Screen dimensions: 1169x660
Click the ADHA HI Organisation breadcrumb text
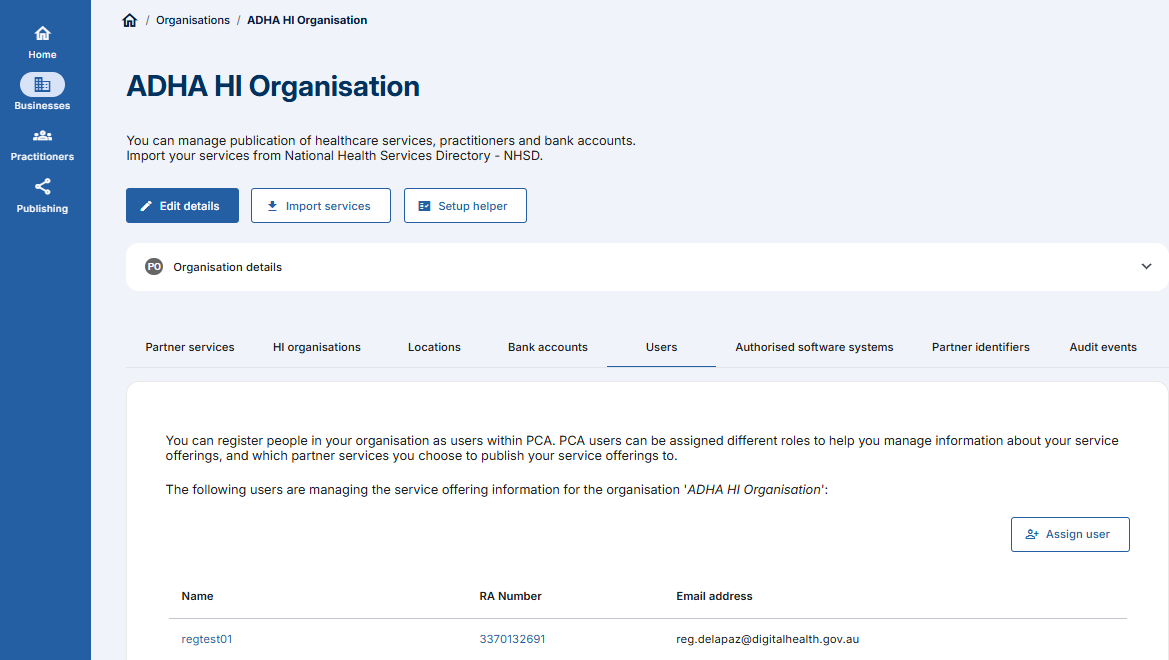(x=307, y=20)
